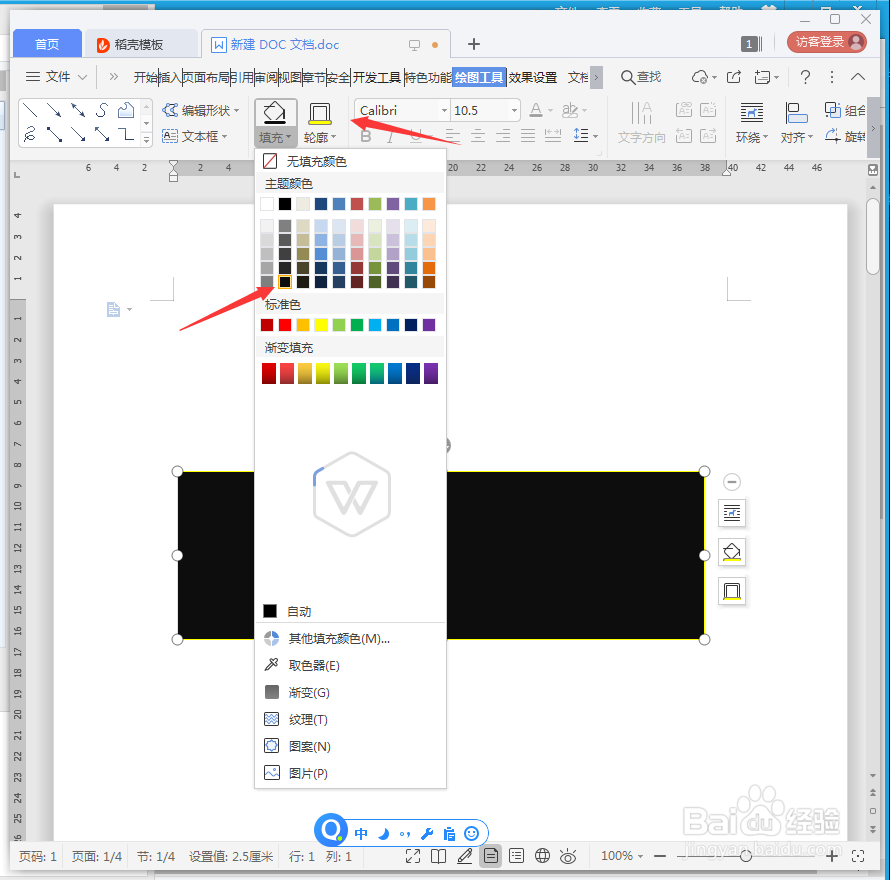
Task: Click the Outline (轮廓) shape icon
Action: [x=320, y=114]
